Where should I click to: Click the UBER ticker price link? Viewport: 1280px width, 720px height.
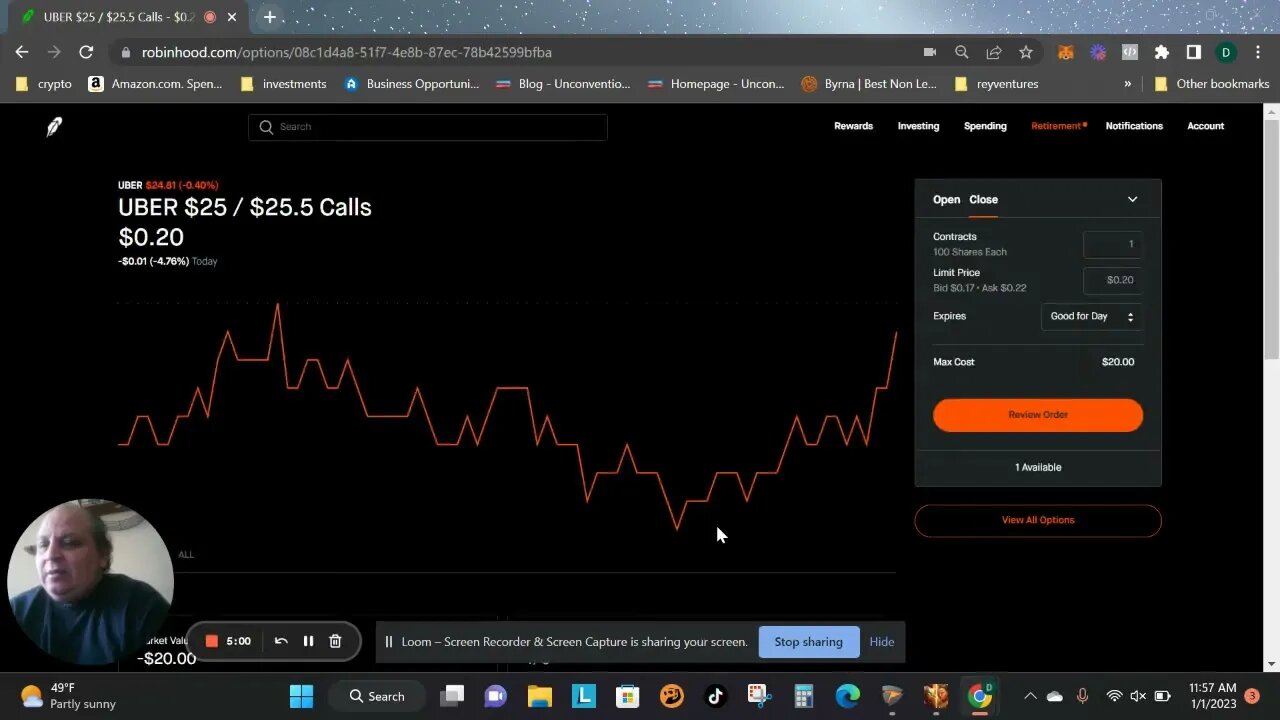pos(168,185)
